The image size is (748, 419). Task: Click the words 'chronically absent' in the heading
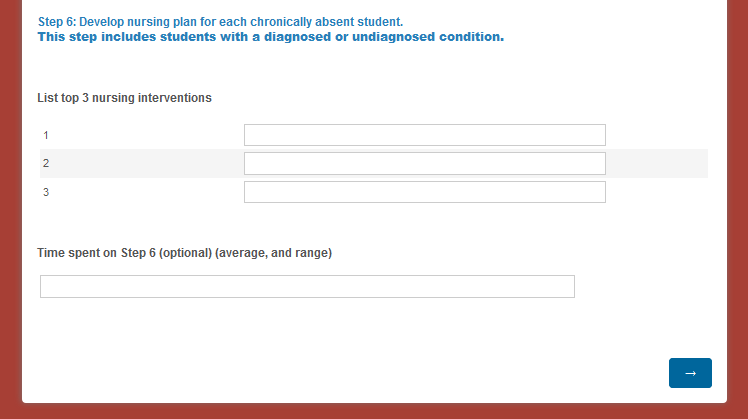click(x=289, y=21)
